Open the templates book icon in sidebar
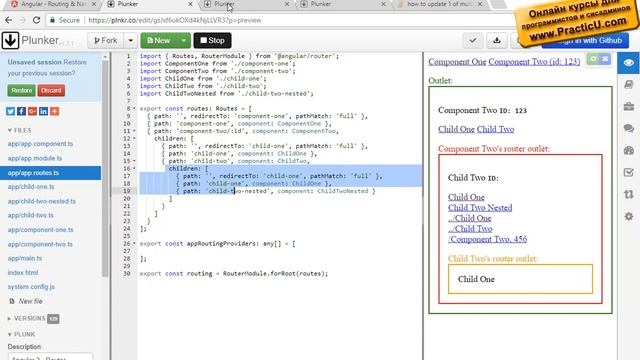This screenshot has height=360, width=640. pyautogui.click(x=629, y=84)
